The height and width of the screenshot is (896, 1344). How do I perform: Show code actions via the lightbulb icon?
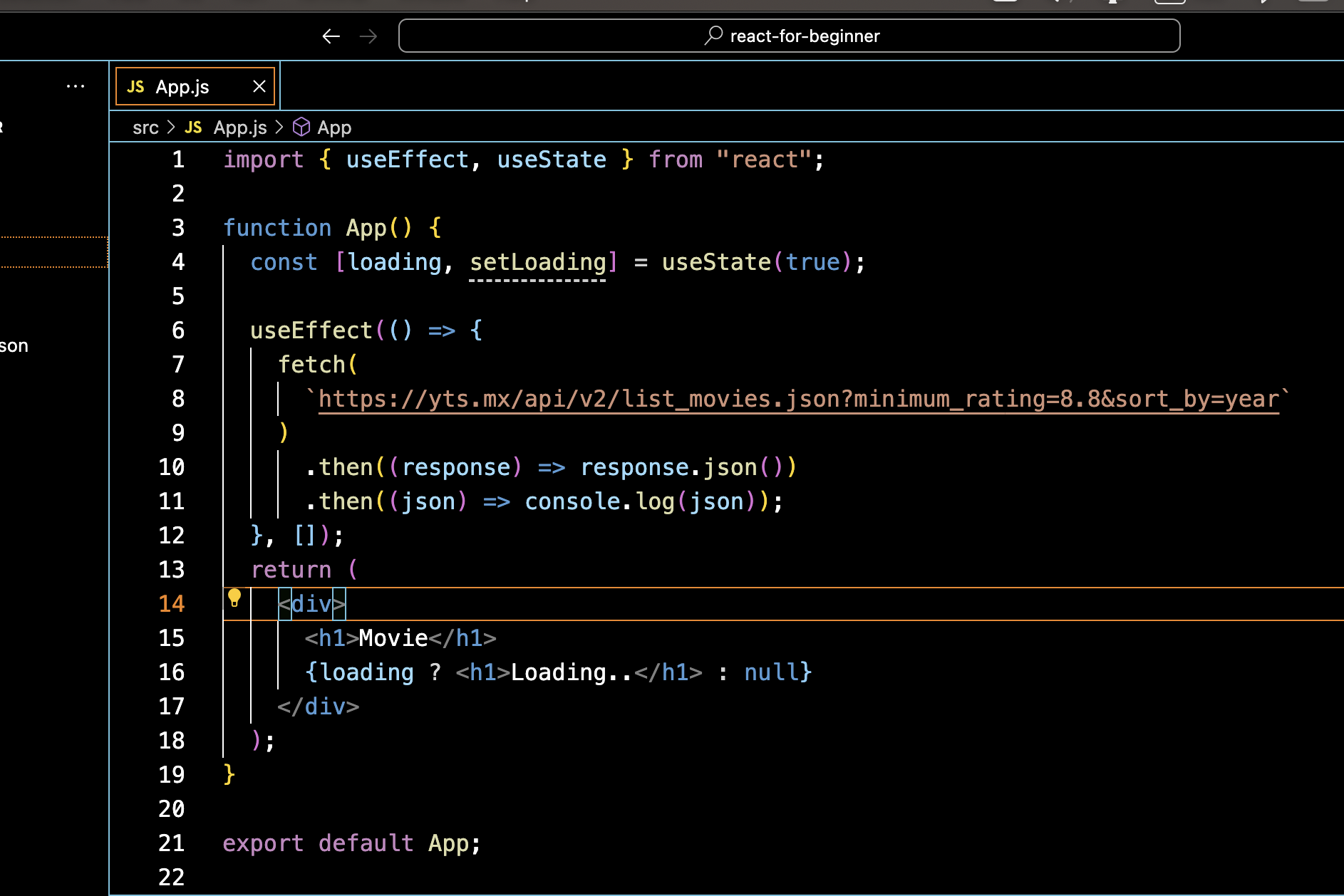[234, 598]
